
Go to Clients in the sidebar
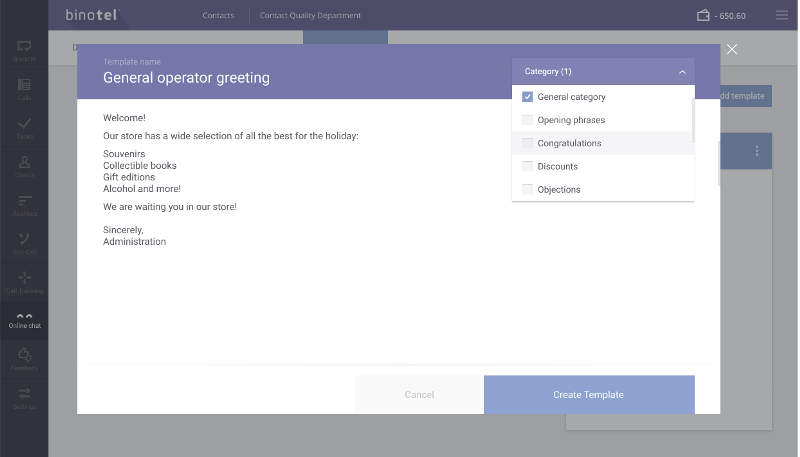[24, 166]
